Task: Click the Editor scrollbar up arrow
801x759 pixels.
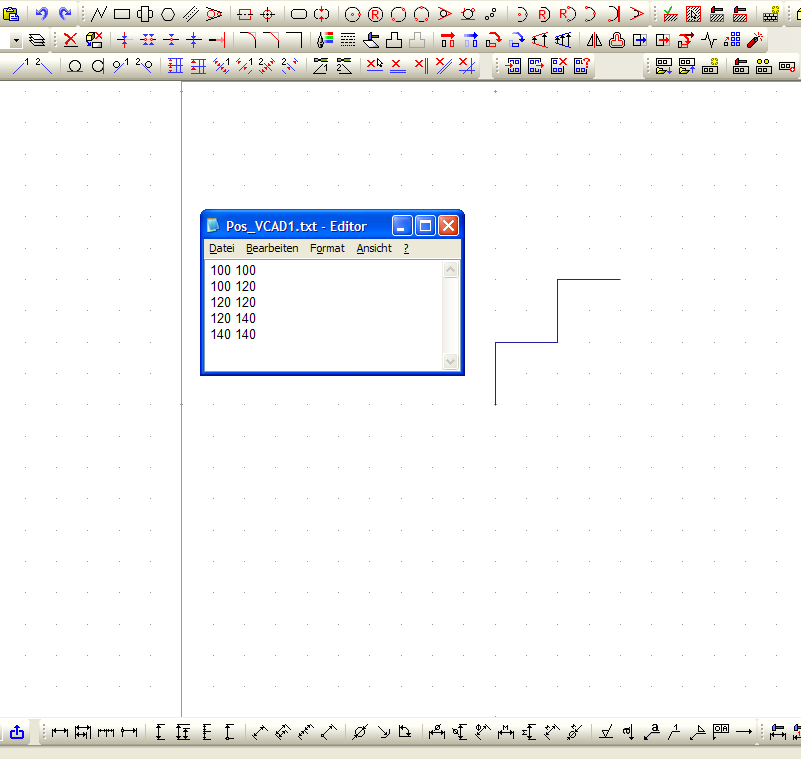Action: [x=450, y=270]
